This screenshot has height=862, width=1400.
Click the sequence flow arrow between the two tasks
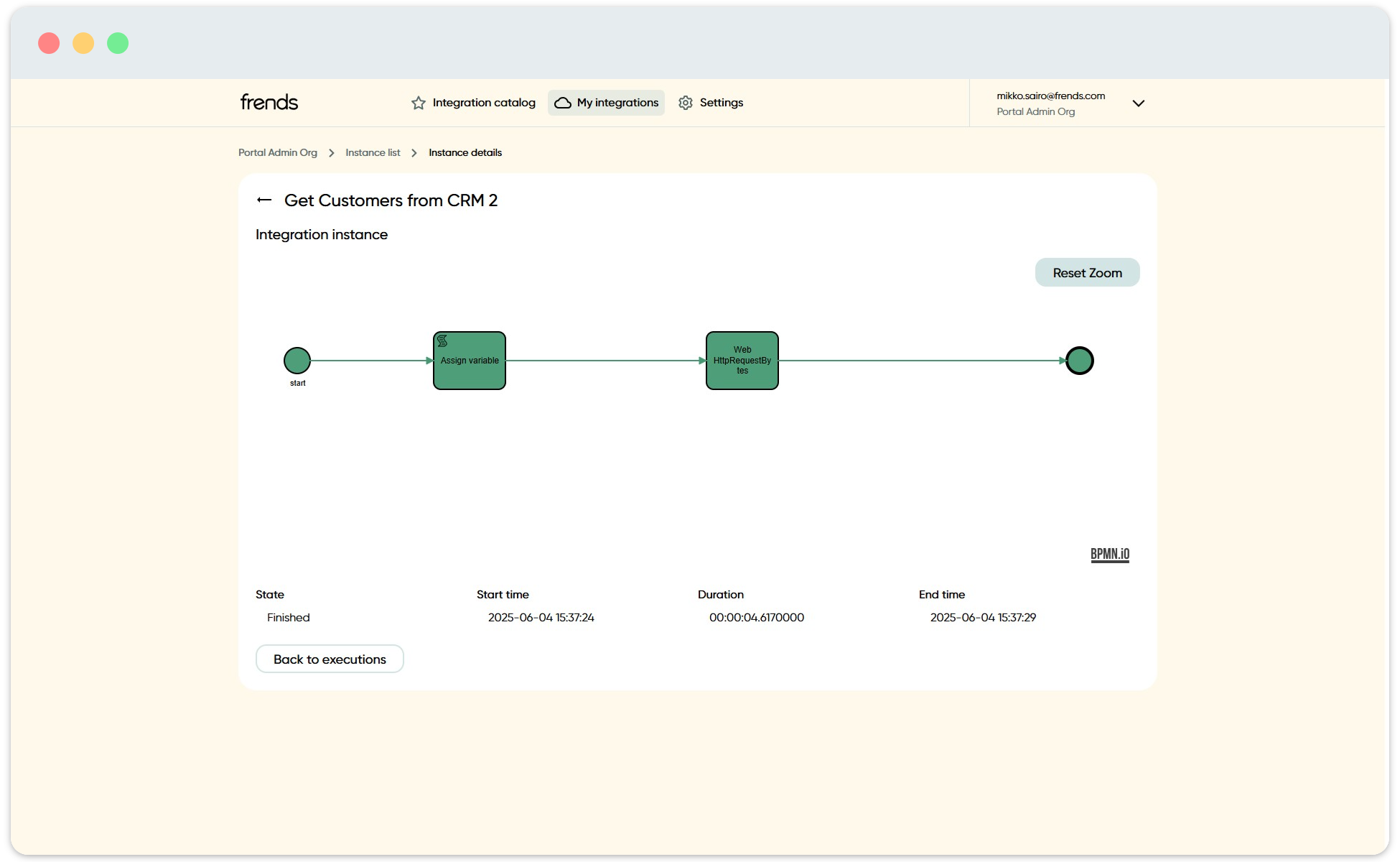tap(605, 361)
